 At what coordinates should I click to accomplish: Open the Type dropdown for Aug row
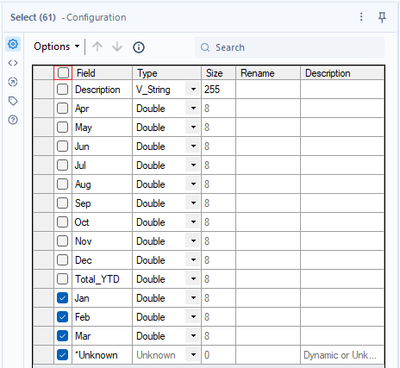(x=193, y=184)
